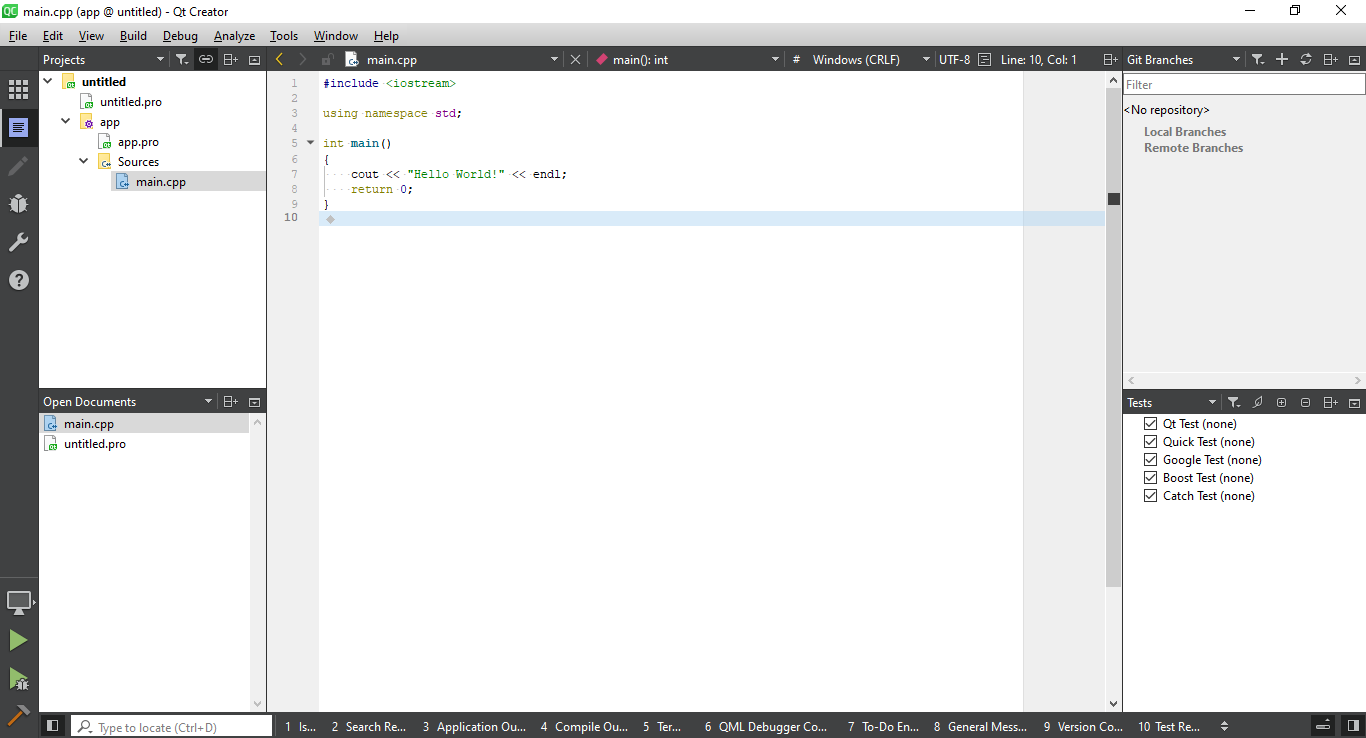Open file encoding UTF-8 selector
The height and width of the screenshot is (738, 1366).
[x=954, y=60]
